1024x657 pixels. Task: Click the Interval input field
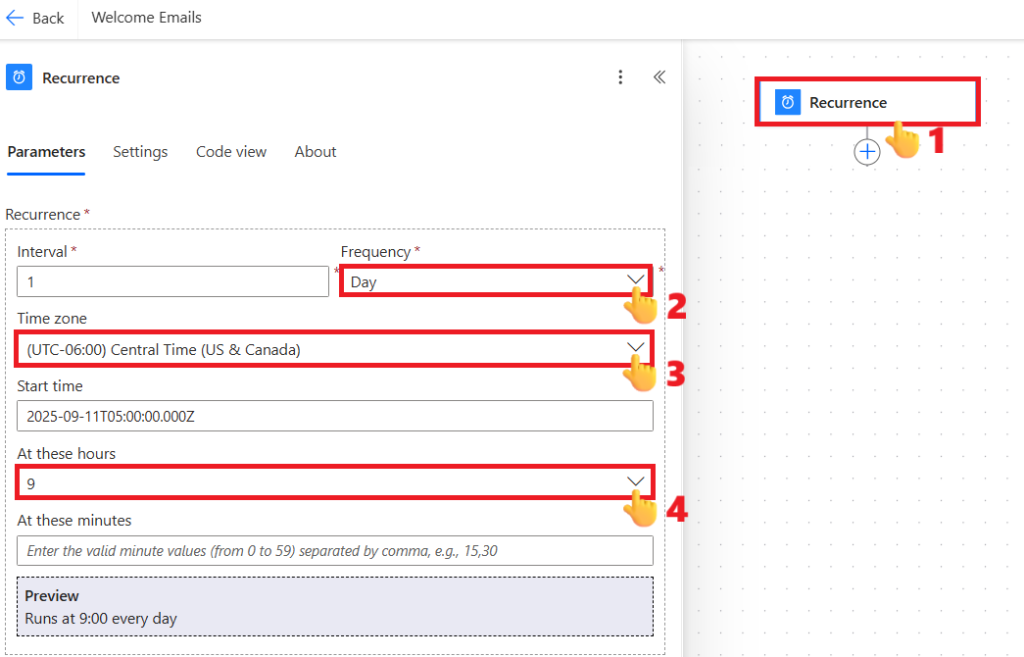tap(172, 282)
